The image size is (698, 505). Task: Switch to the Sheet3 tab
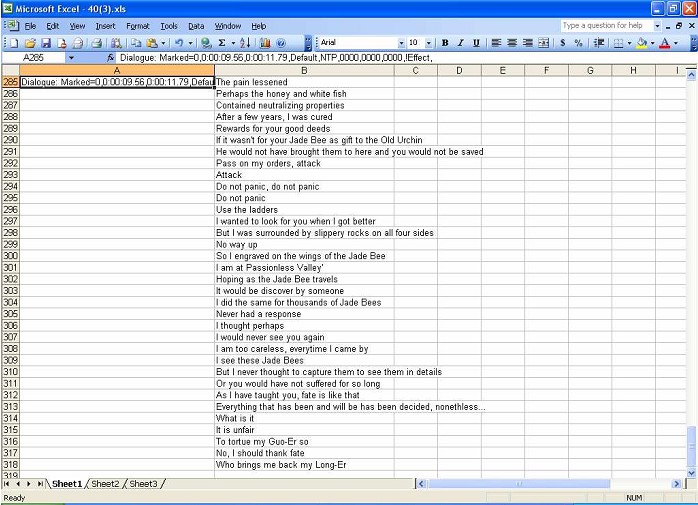pyautogui.click(x=143, y=484)
